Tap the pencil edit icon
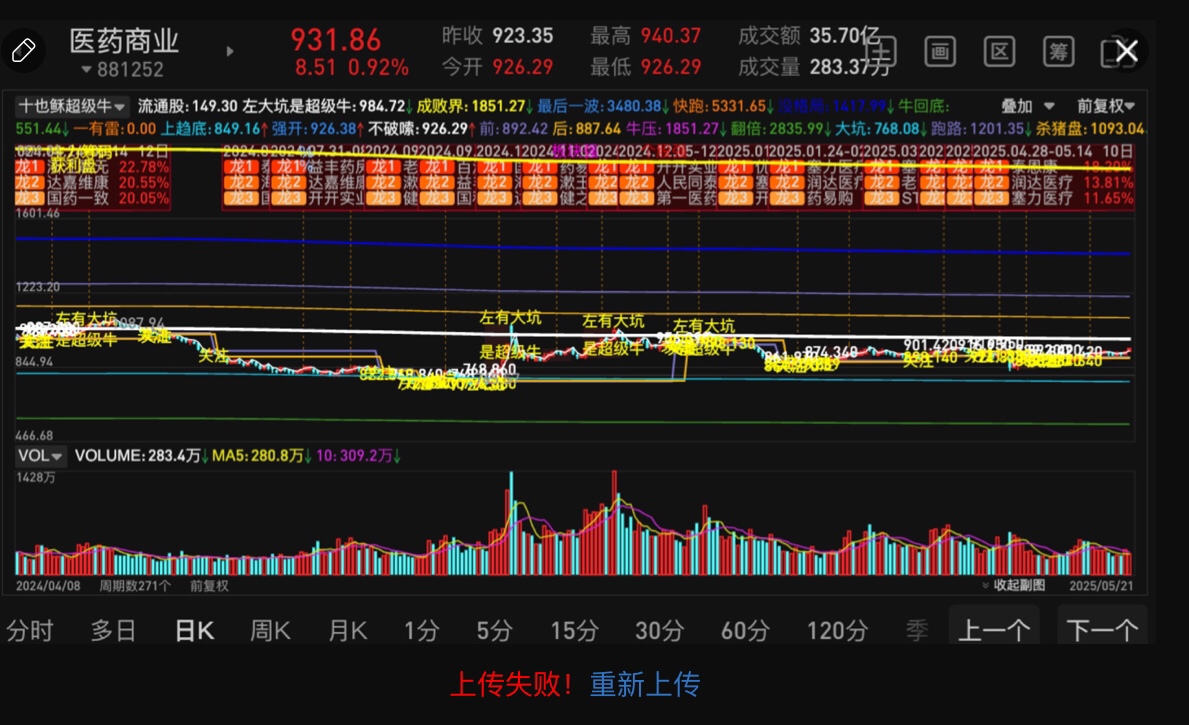This screenshot has height=725, width=1189. (24, 51)
